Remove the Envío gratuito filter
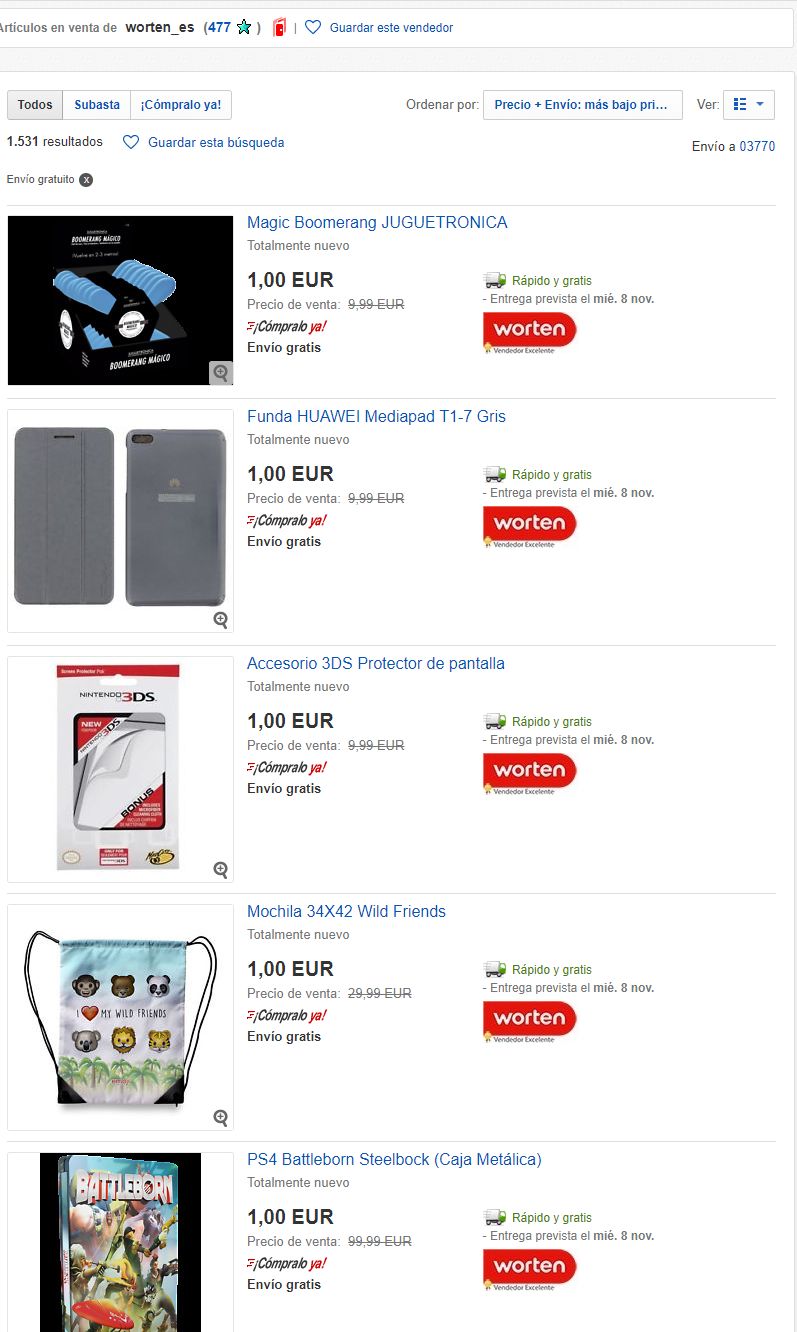Screen dimensions: 797x1332 pos(86,180)
